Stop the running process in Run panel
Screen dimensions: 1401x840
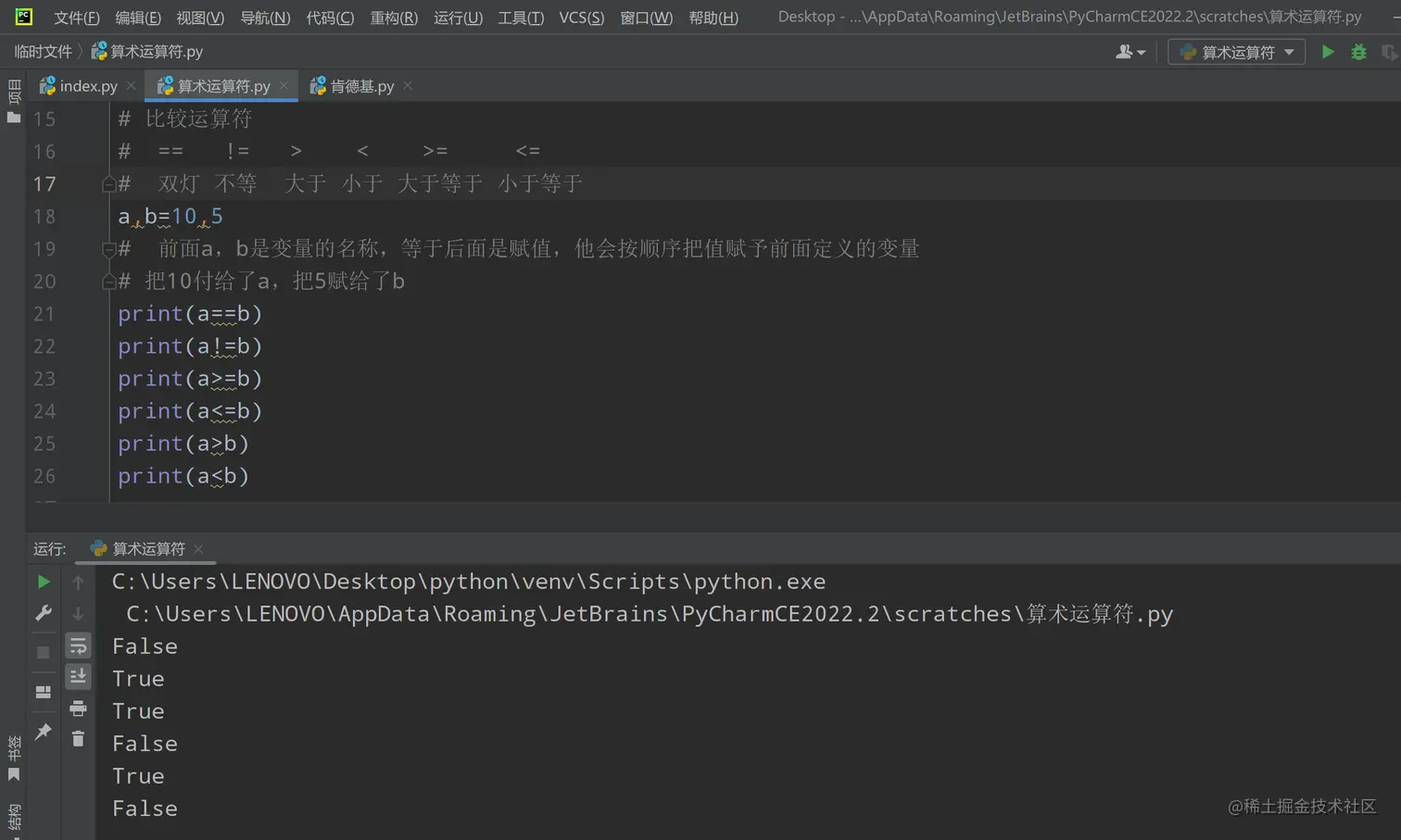44,652
